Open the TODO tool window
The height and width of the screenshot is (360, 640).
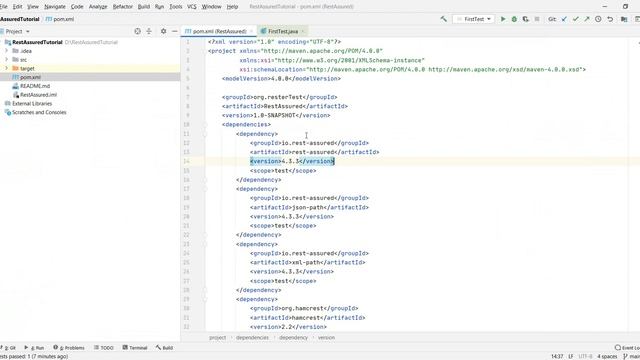point(104,348)
